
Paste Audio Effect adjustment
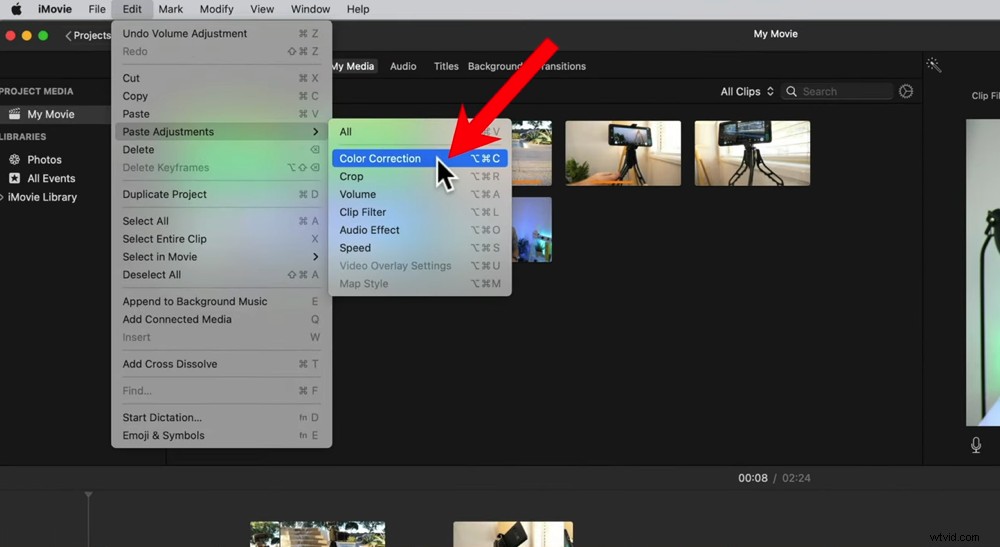pyautogui.click(x=420, y=230)
